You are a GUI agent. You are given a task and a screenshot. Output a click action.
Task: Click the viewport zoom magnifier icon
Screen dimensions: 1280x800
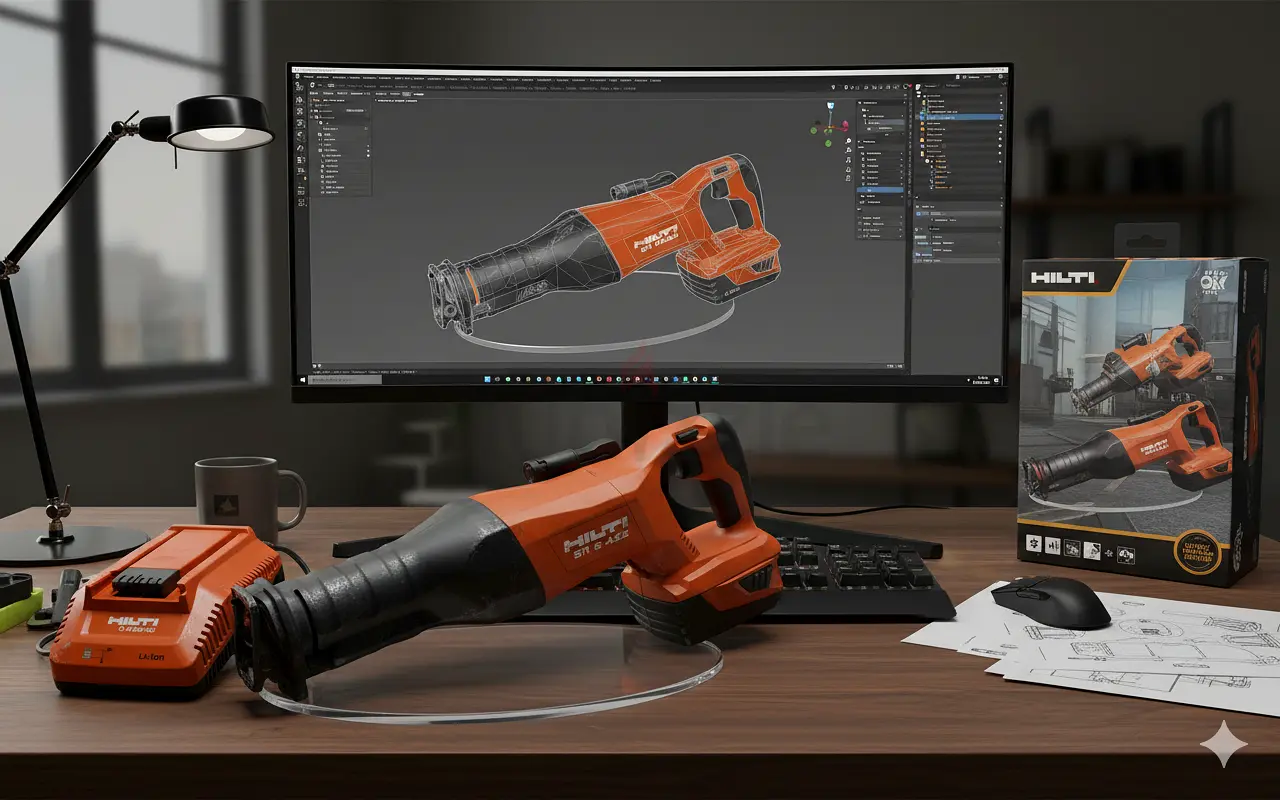(x=849, y=143)
